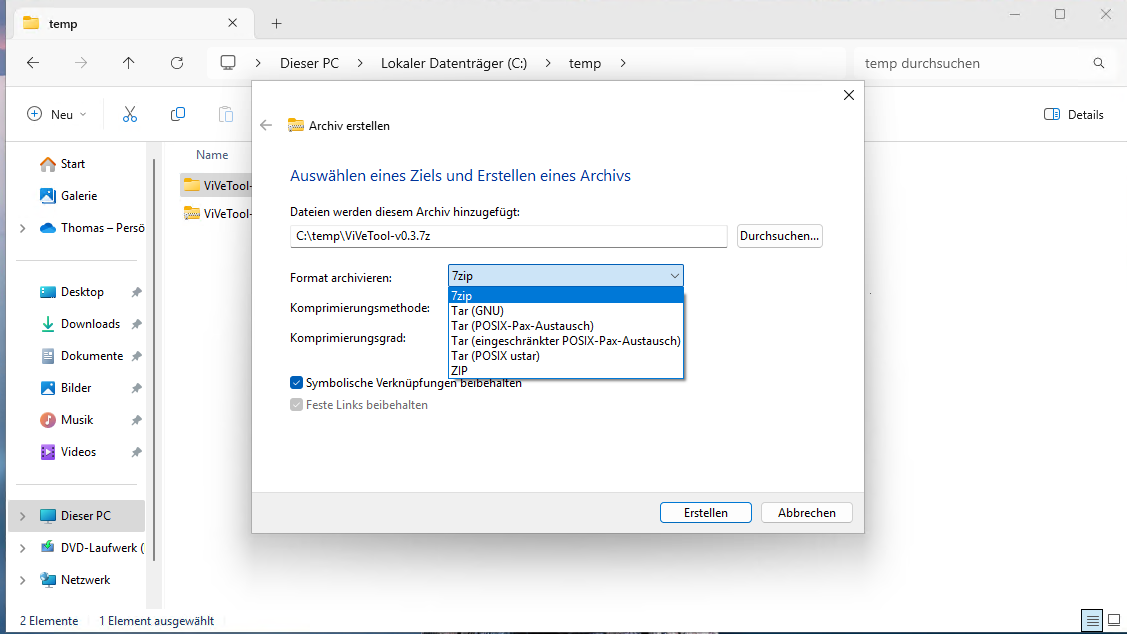Click the 'Feste Links beibehalten' checkbox
The height and width of the screenshot is (634, 1127).
296,404
